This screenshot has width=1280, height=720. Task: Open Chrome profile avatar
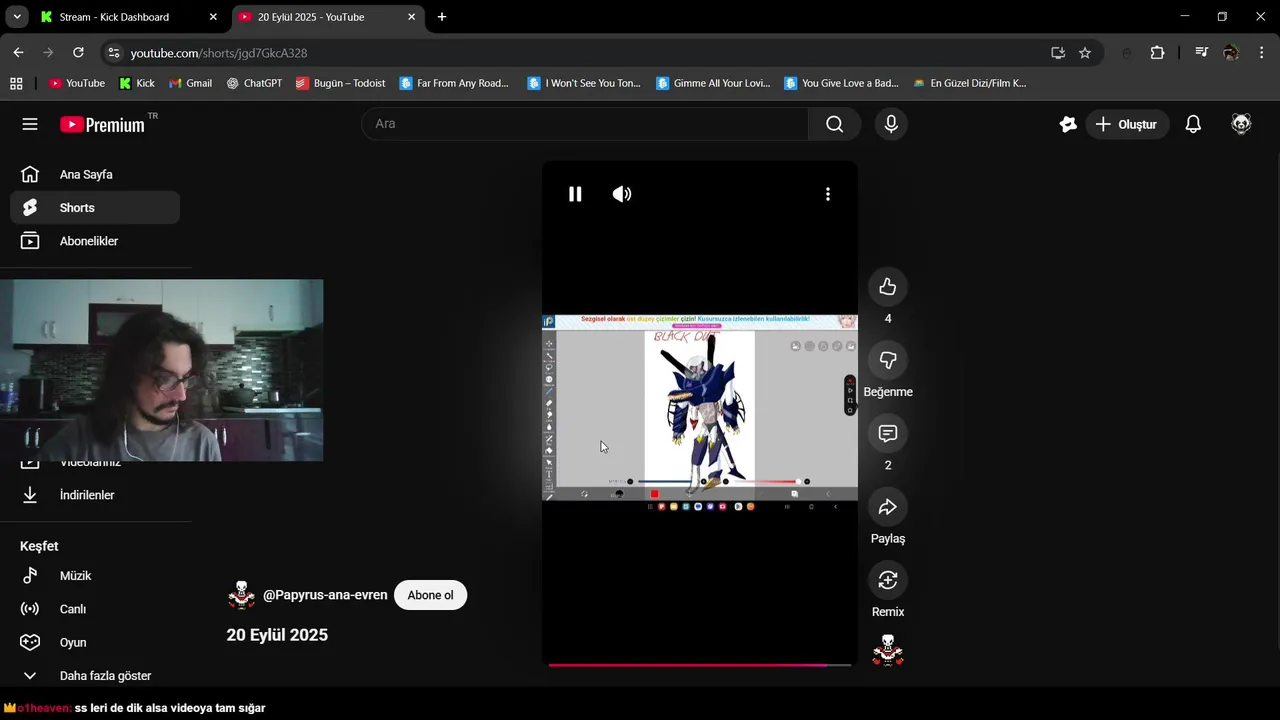click(1231, 53)
